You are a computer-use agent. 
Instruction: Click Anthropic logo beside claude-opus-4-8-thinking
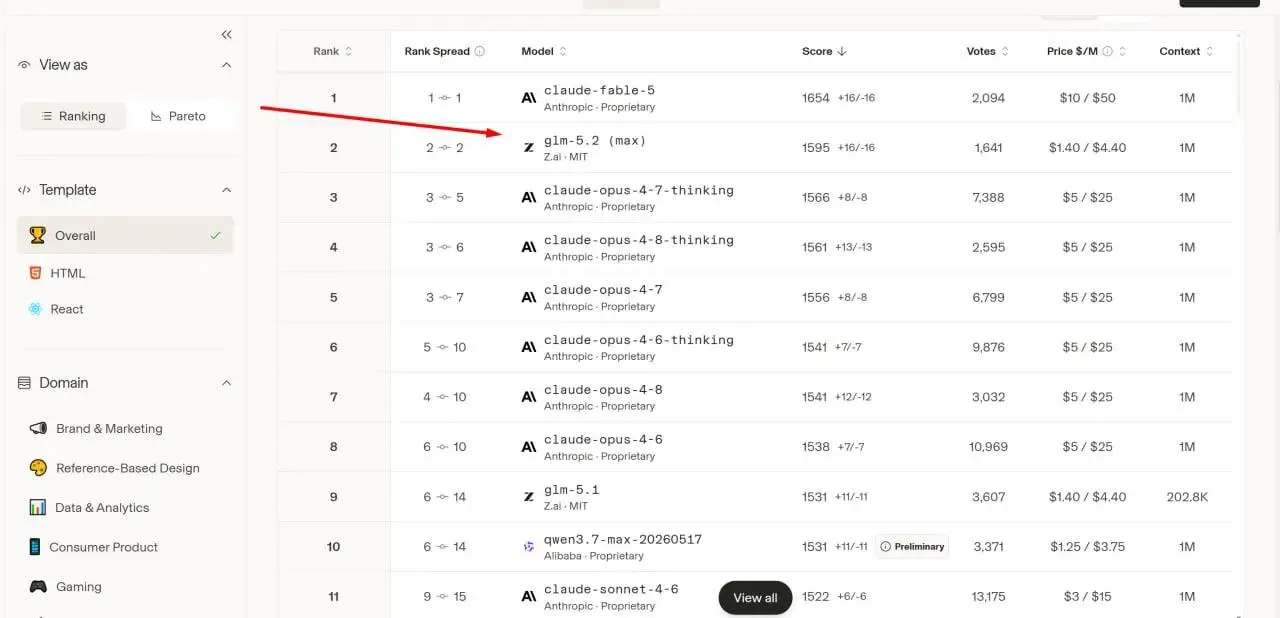tap(529, 248)
